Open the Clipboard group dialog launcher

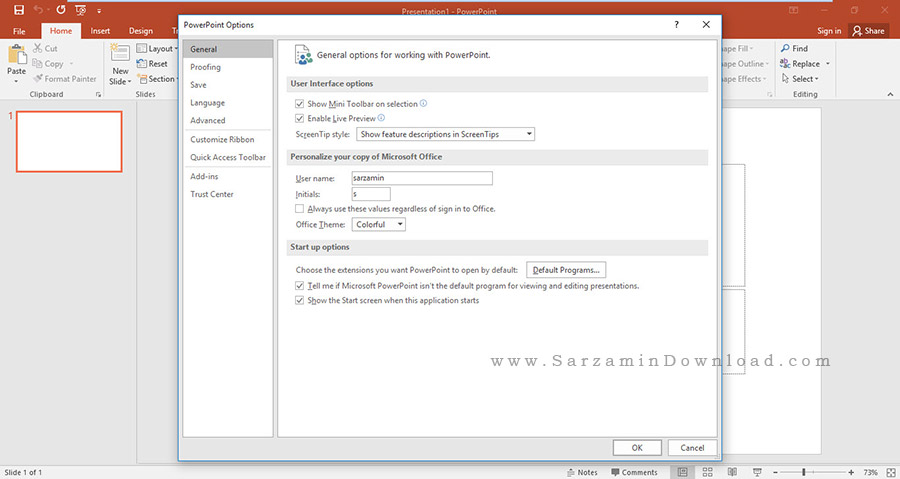click(x=98, y=95)
